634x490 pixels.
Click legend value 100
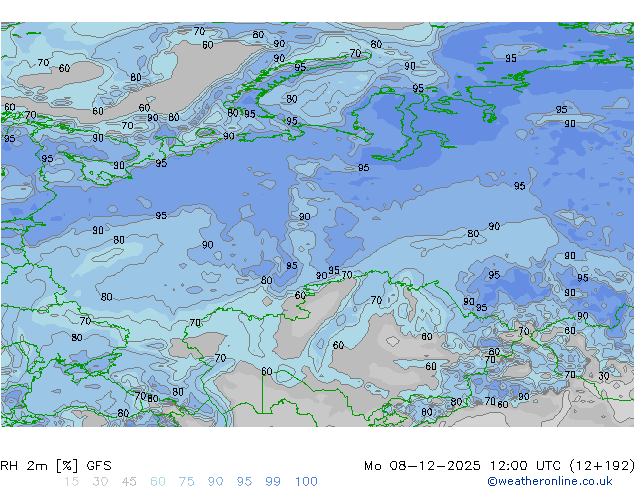coord(306,482)
